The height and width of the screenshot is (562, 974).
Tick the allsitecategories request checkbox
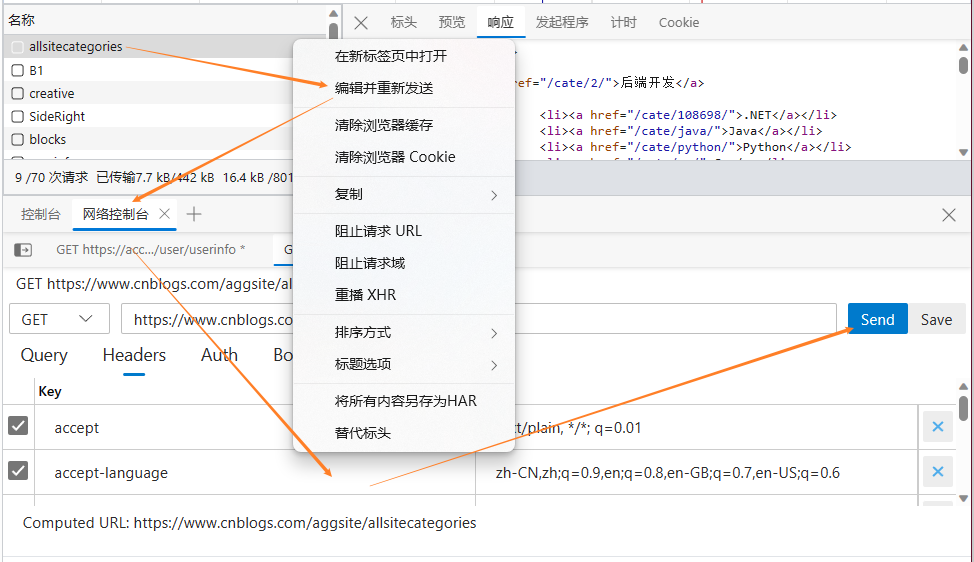17,47
